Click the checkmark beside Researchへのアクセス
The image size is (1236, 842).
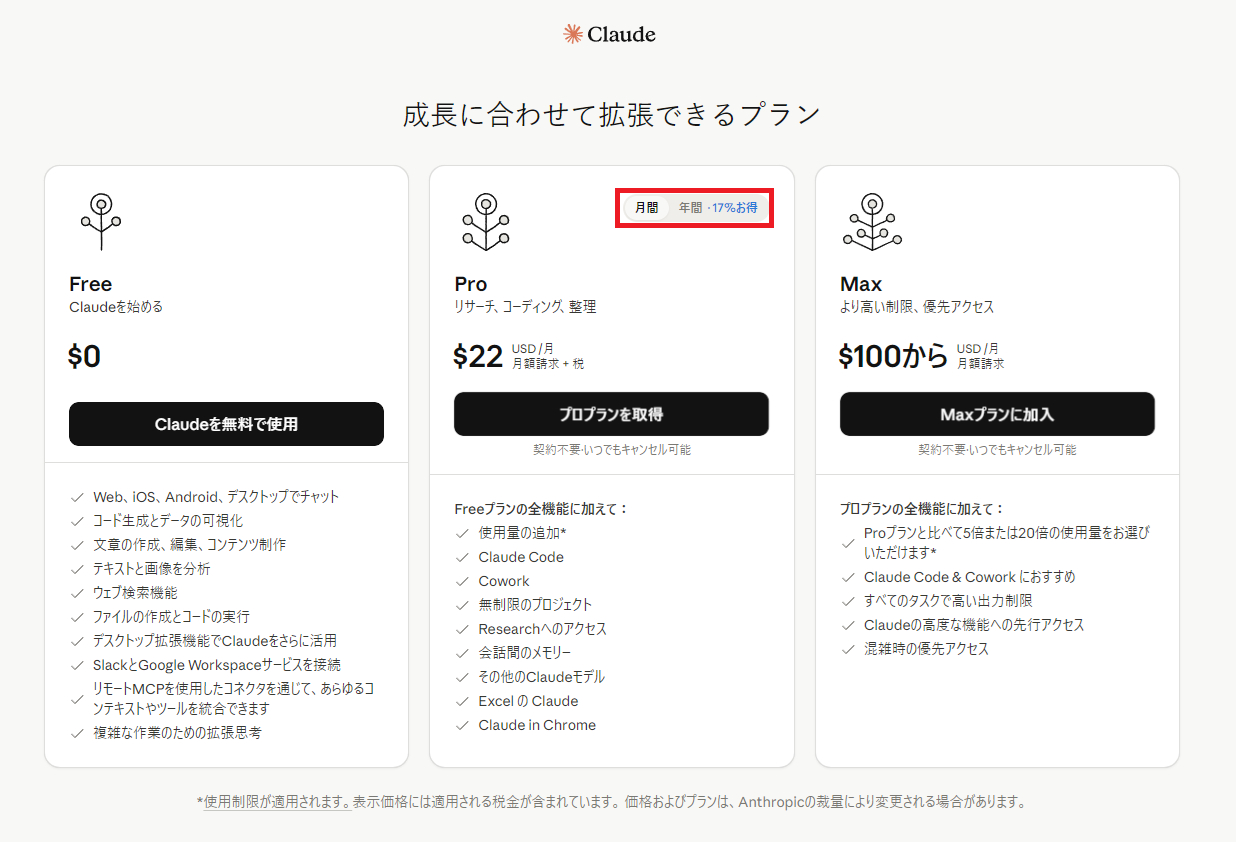tap(462, 629)
